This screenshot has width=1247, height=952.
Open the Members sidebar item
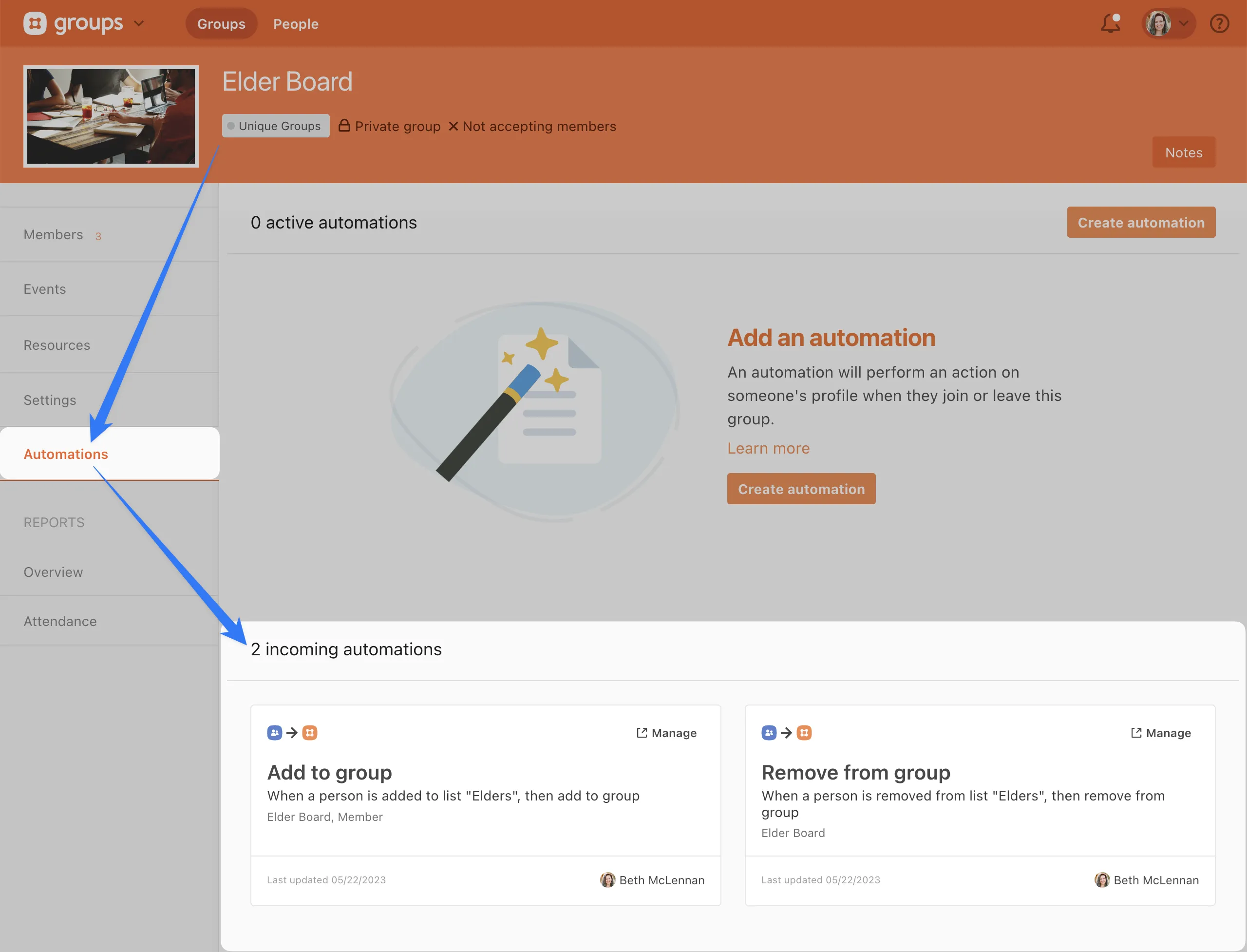[x=53, y=235]
